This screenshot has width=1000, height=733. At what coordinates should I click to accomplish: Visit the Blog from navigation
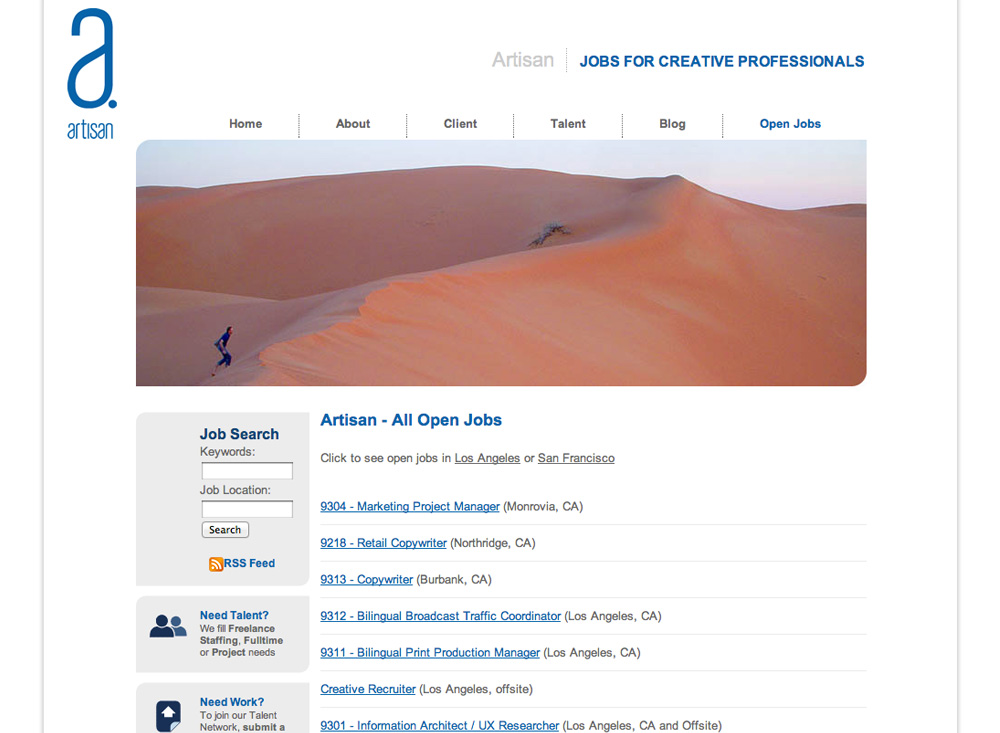pos(672,124)
